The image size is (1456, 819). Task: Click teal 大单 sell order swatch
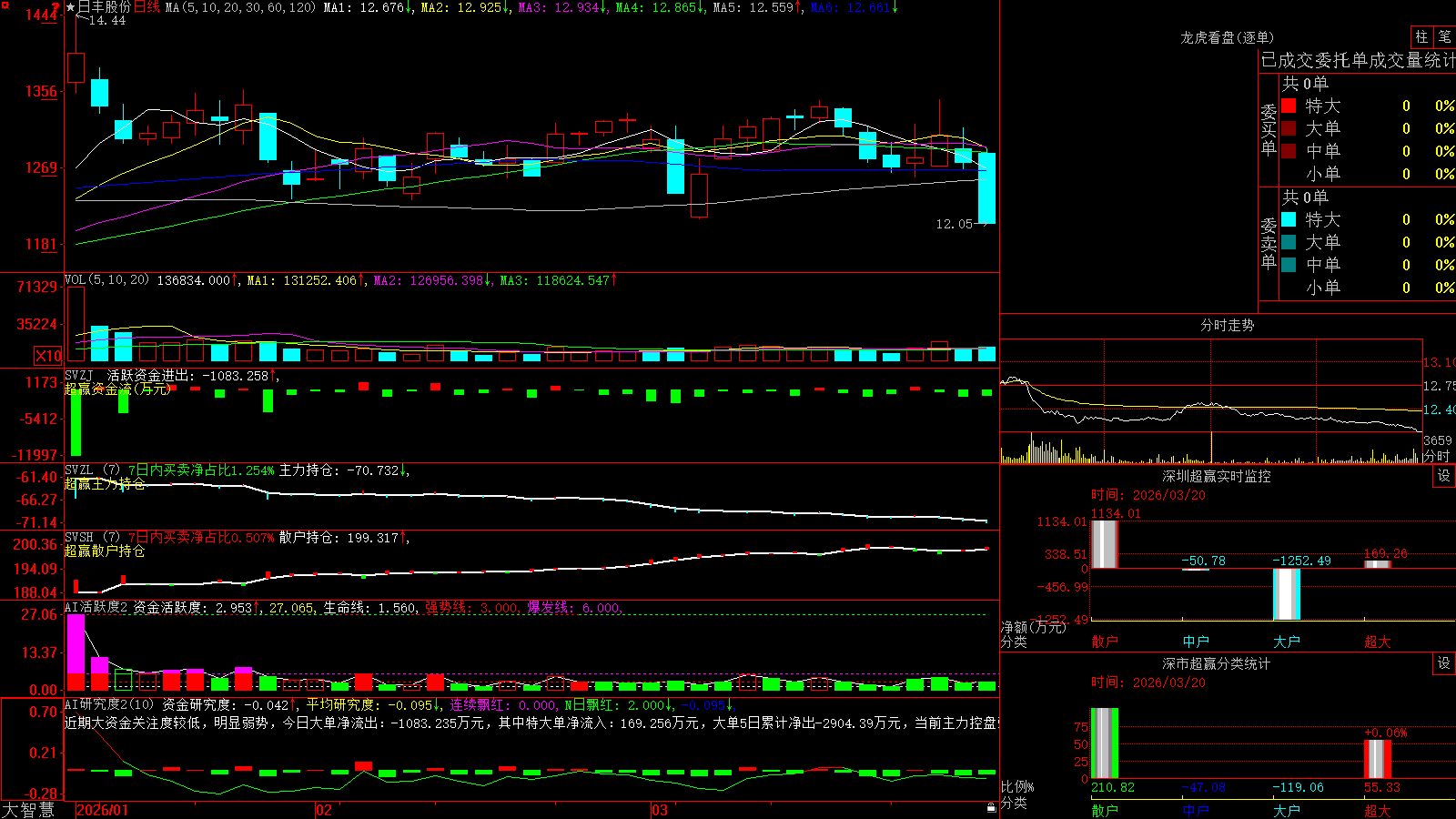(x=1289, y=242)
